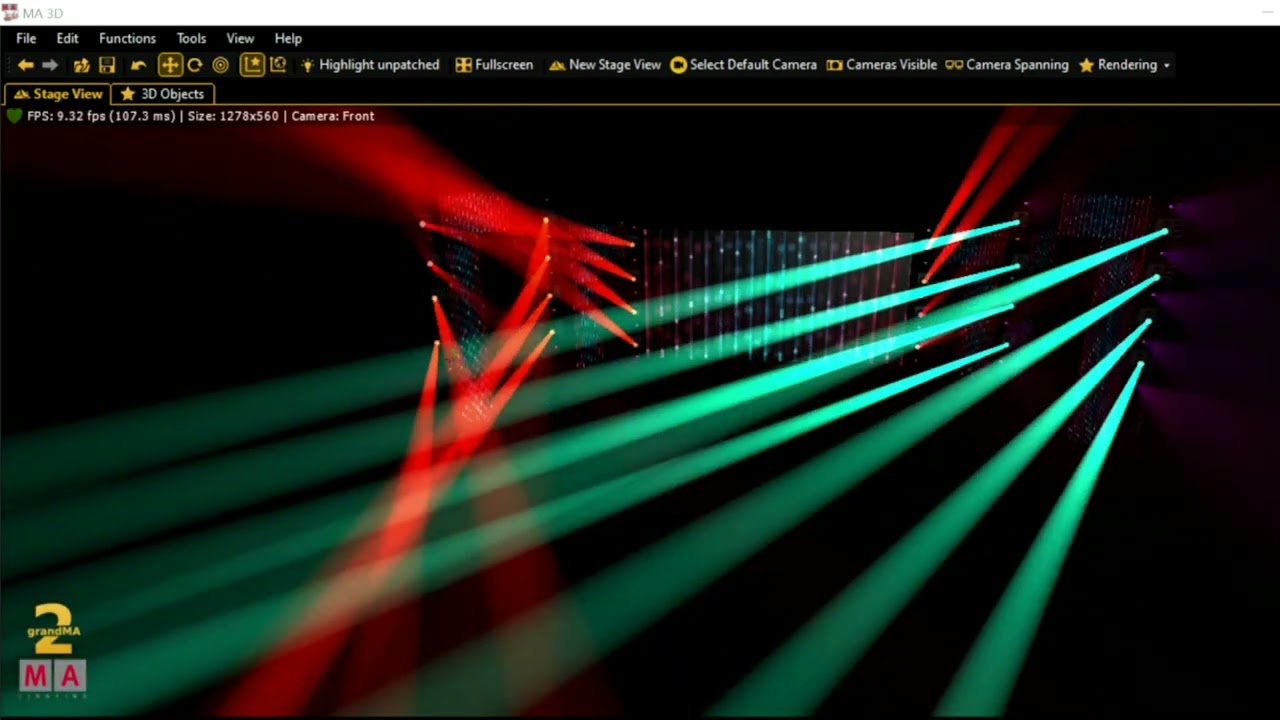Toggle the highlighted star frame icon
Viewport: 1280px width, 720px height.
click(x=253, y=65)
